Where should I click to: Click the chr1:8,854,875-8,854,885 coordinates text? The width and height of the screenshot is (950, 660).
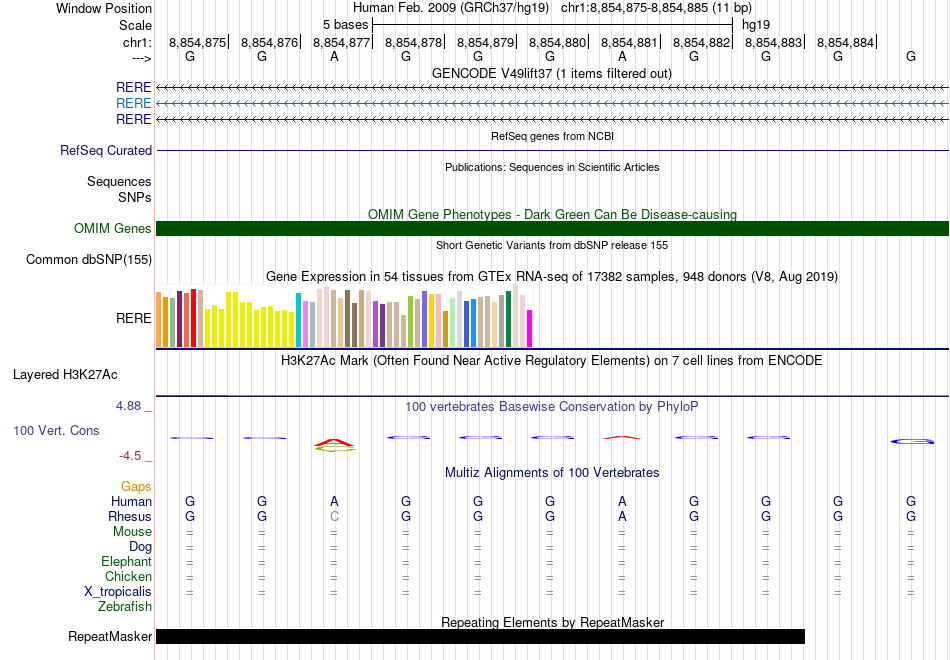tap(657, 8)
